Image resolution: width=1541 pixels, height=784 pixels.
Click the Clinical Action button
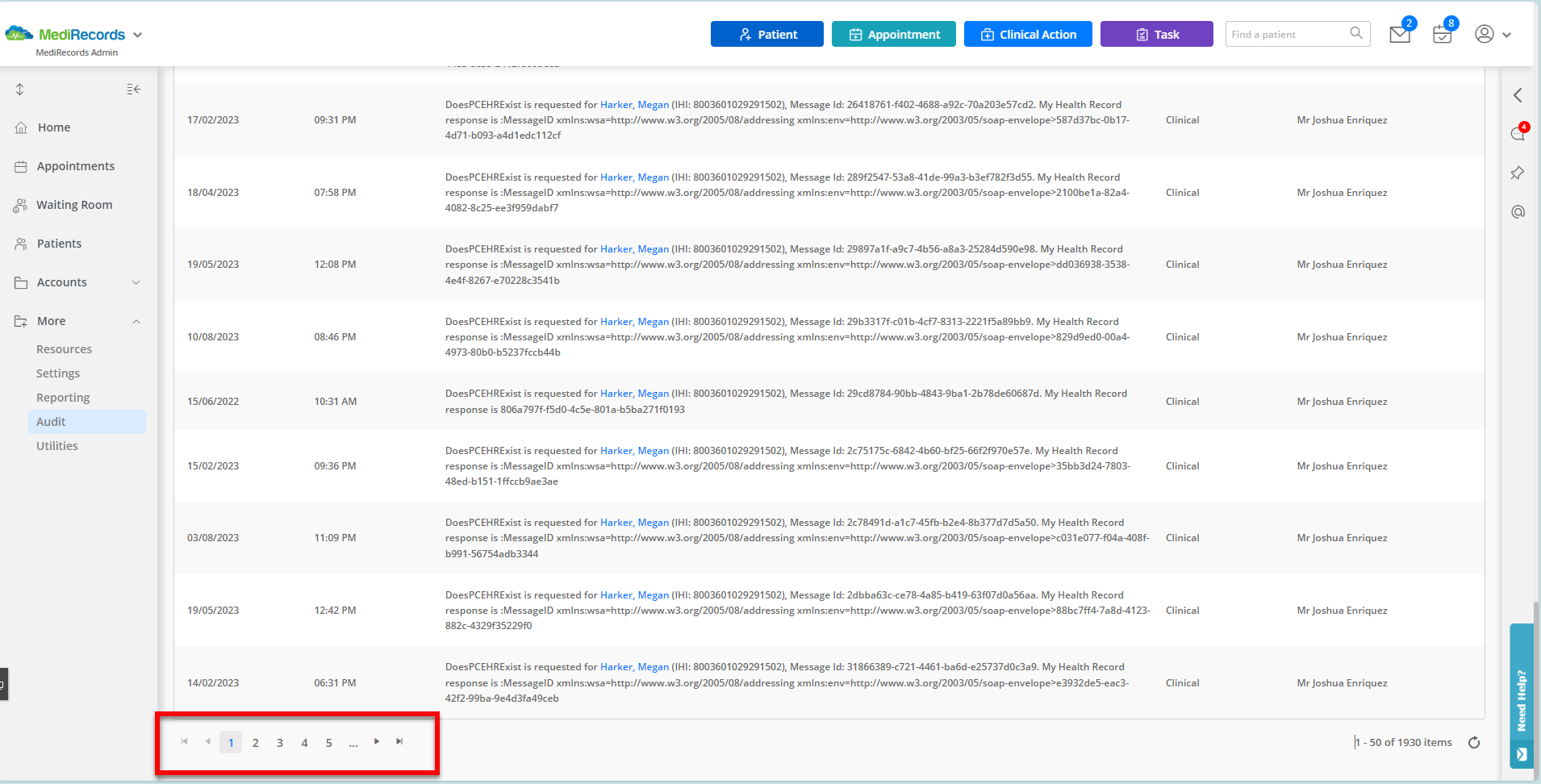tap(1028, 34)
